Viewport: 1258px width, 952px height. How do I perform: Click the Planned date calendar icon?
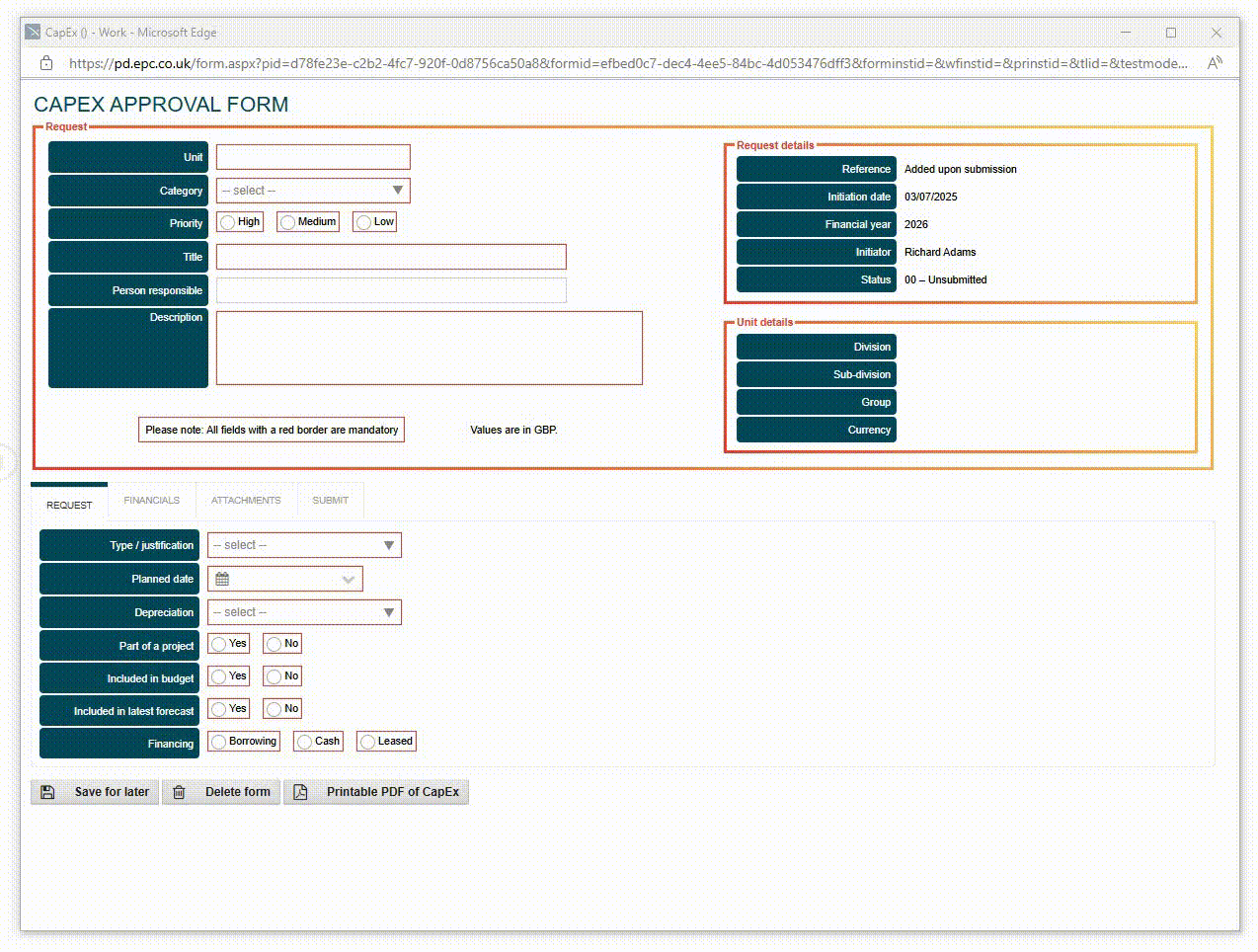[222, 580]
